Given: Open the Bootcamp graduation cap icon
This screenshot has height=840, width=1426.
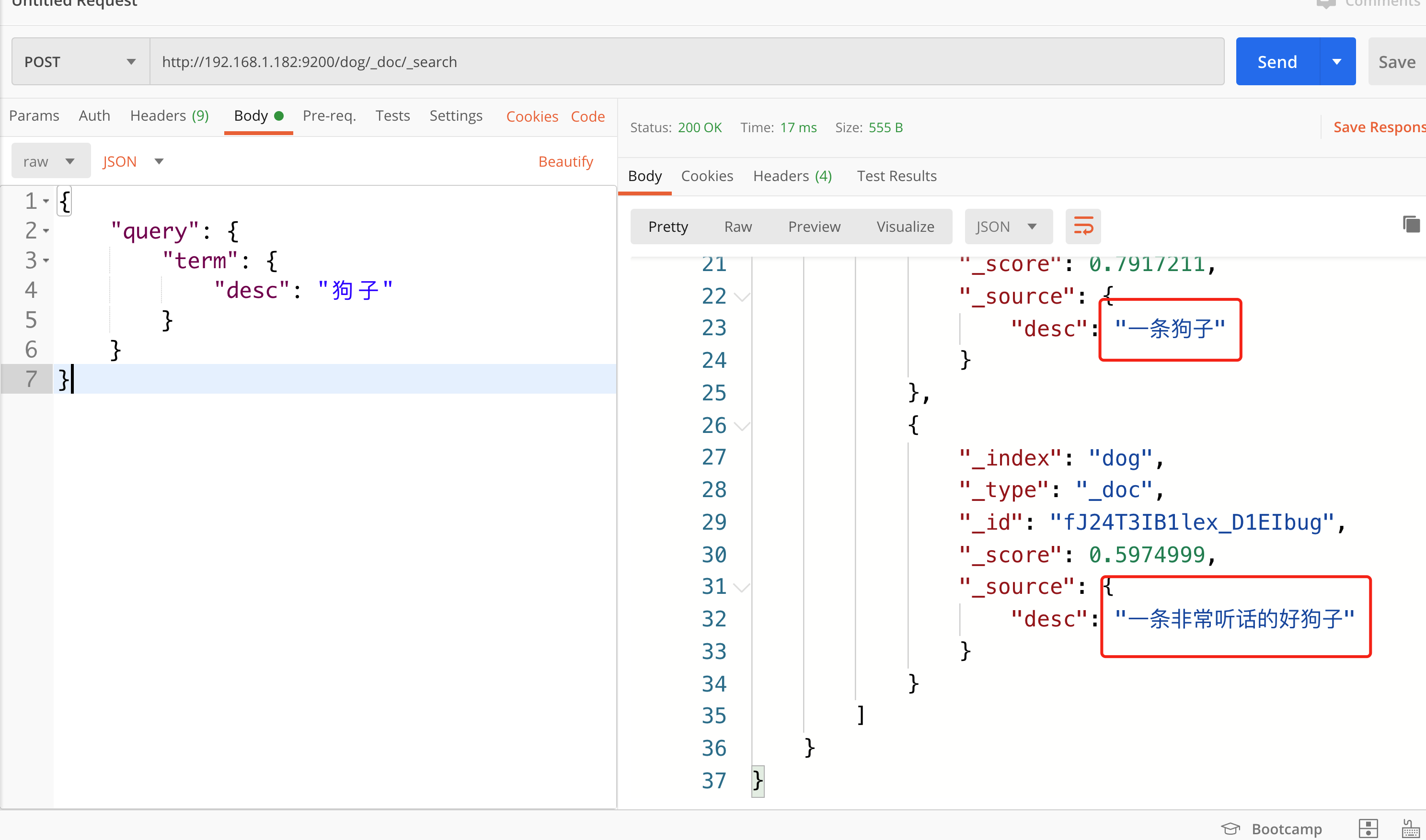Looking at the screenshot, I should pyautogui.click(x=1230, y=829).
